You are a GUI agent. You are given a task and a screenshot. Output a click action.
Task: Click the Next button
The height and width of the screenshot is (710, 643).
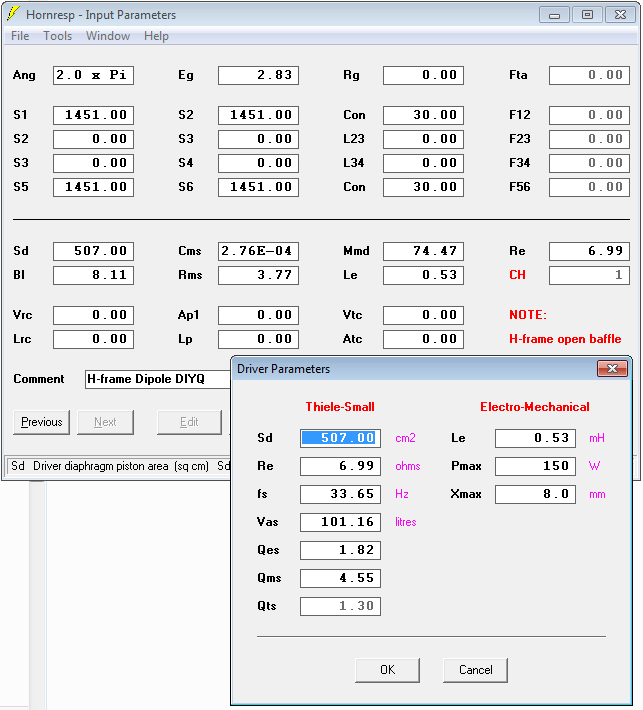105,422
